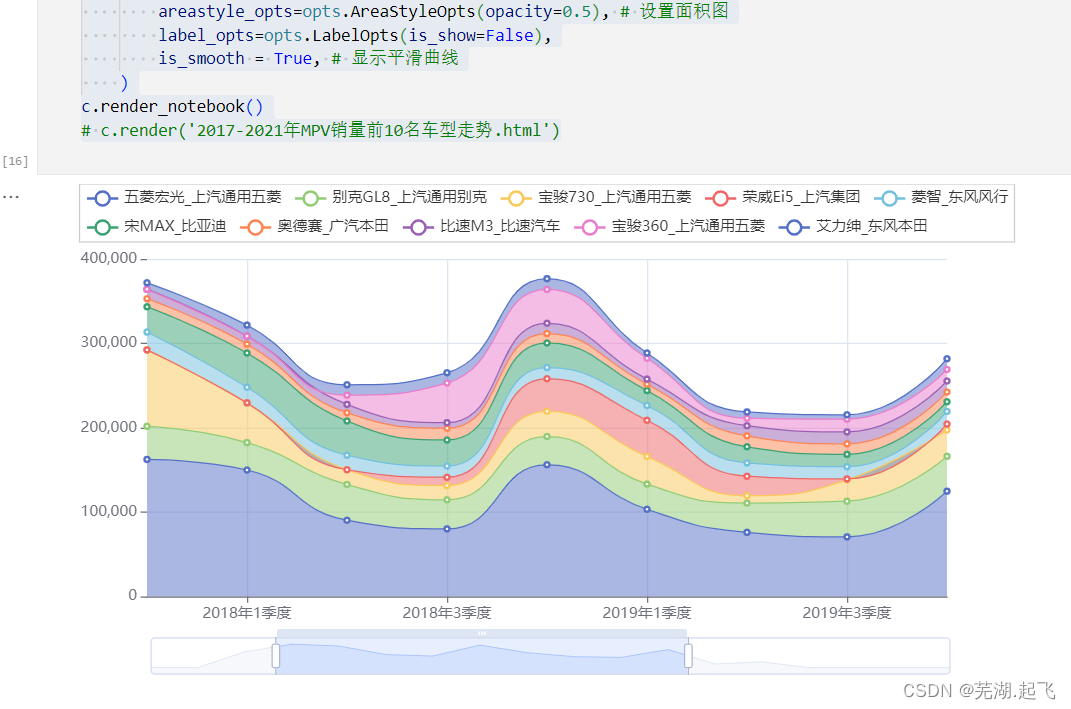Select the 宝骏730 legend marker icon
Viewport: 1071px width, 709px height.
pyautogui.click(x=517, y=197)
